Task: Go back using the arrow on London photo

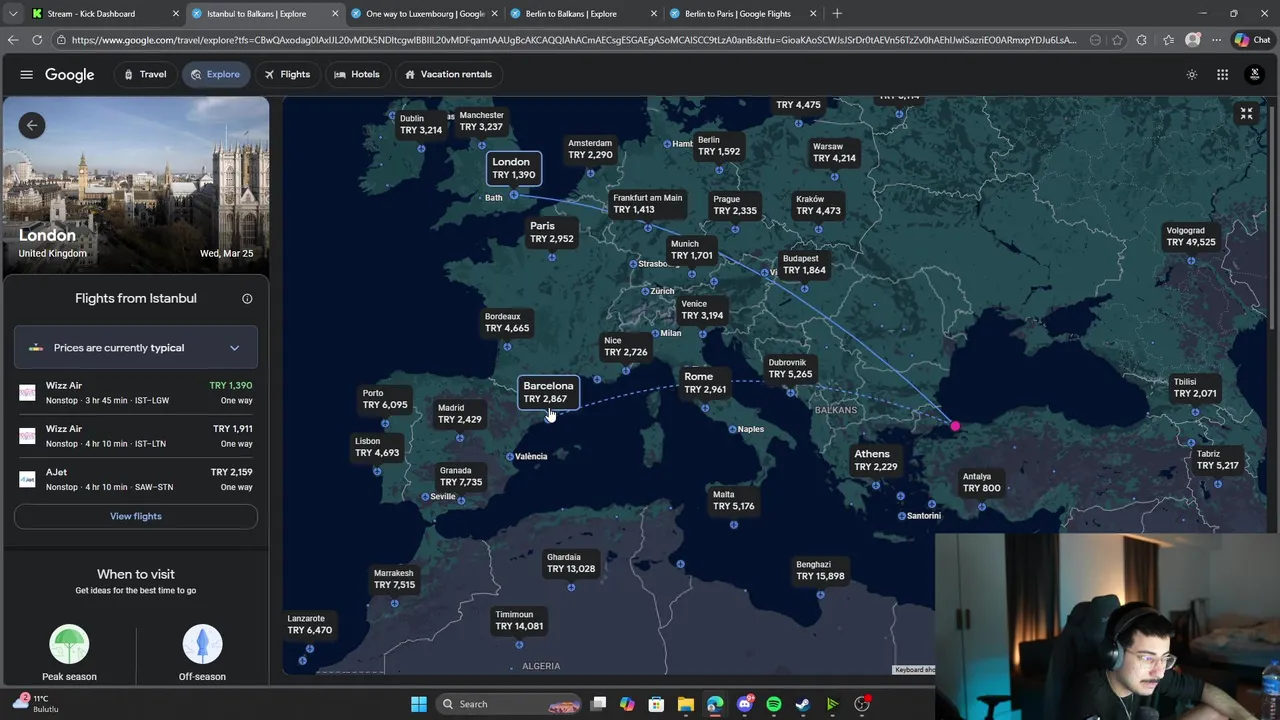Action: click(x=32, y=125)
